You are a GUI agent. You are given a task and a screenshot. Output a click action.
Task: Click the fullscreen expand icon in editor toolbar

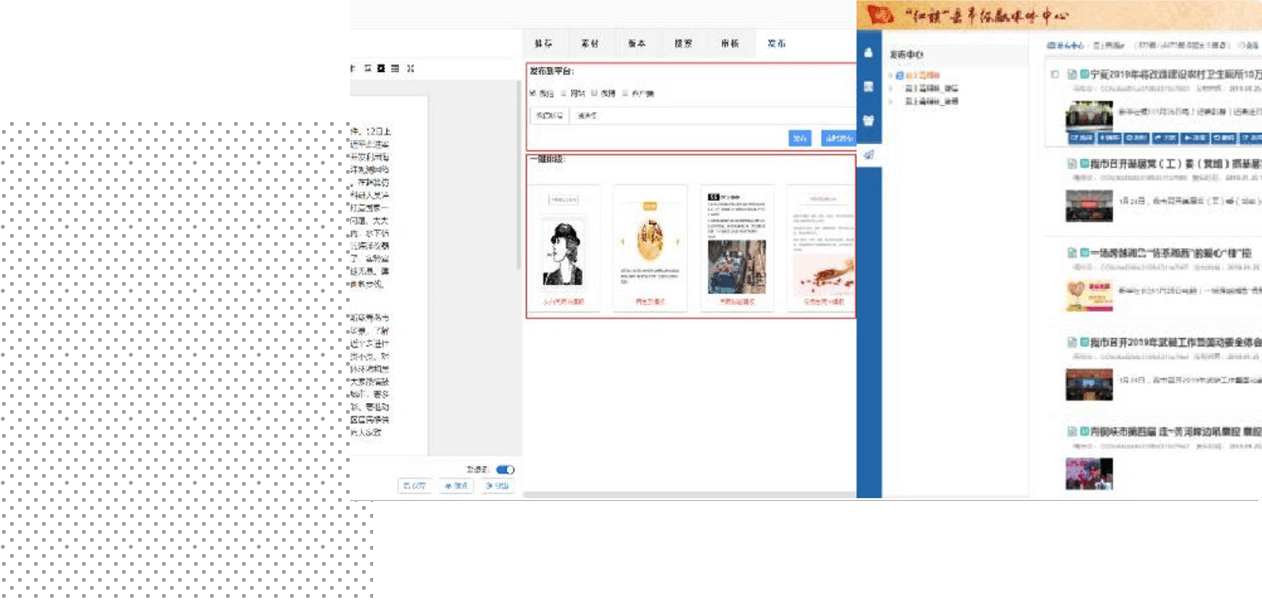coord(410,68)
